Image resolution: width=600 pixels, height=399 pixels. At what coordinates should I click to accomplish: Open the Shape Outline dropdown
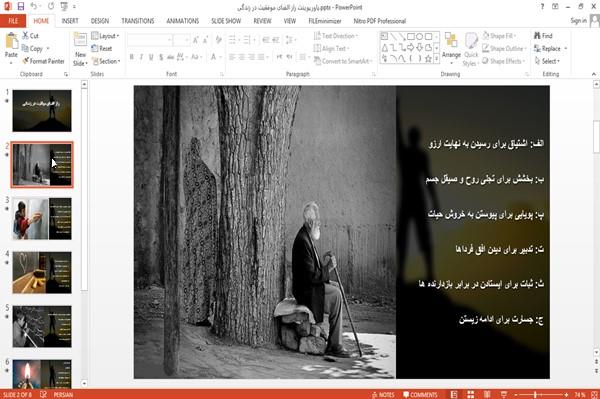(x=504, y=49)
